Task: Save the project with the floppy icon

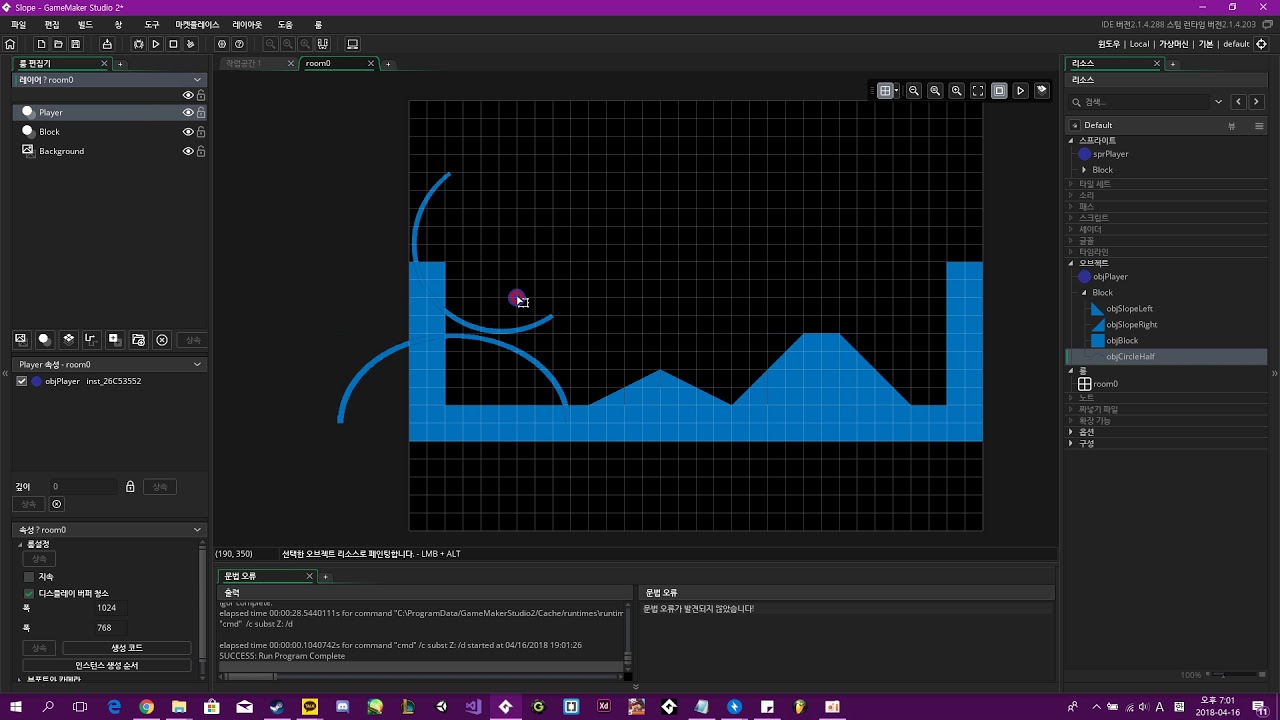Action: [x=75, y=44]
